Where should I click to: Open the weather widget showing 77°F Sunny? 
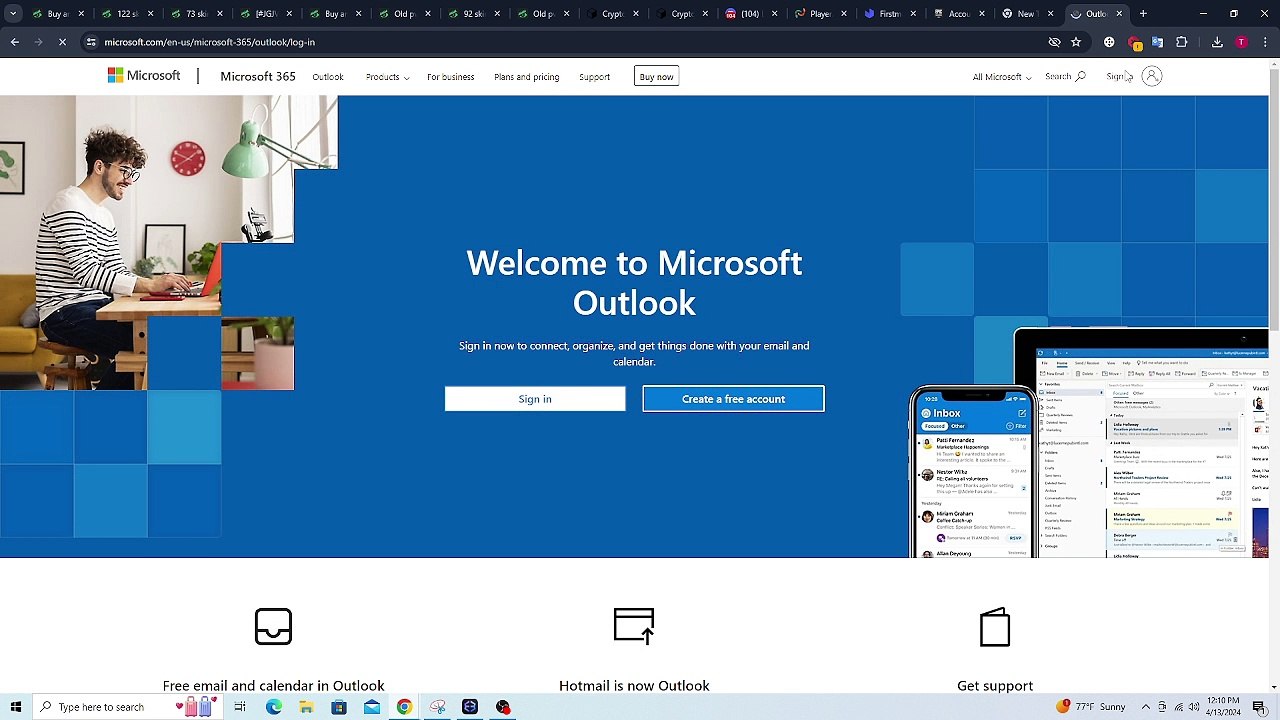coord(1090,707)
